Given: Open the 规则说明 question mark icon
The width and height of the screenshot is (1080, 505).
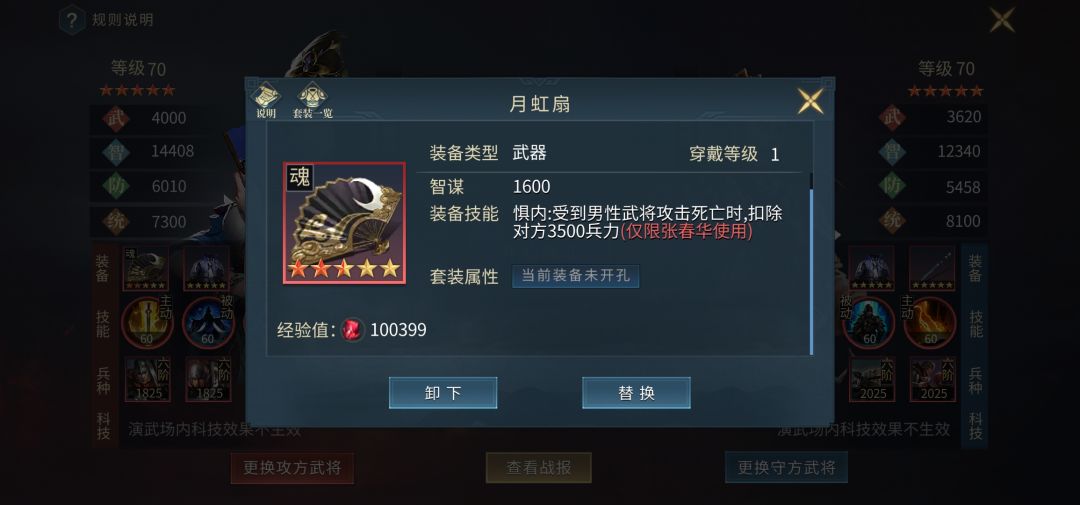Looking at the screenshot, I should [x=72, y=19].
